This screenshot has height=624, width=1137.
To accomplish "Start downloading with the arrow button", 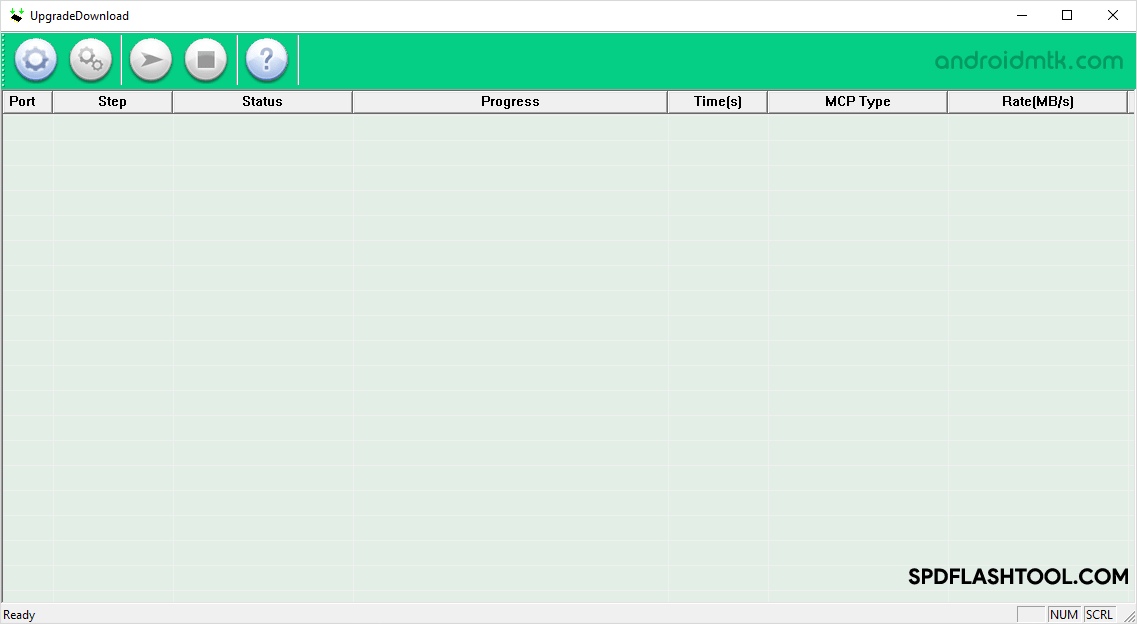I will 151,59.
